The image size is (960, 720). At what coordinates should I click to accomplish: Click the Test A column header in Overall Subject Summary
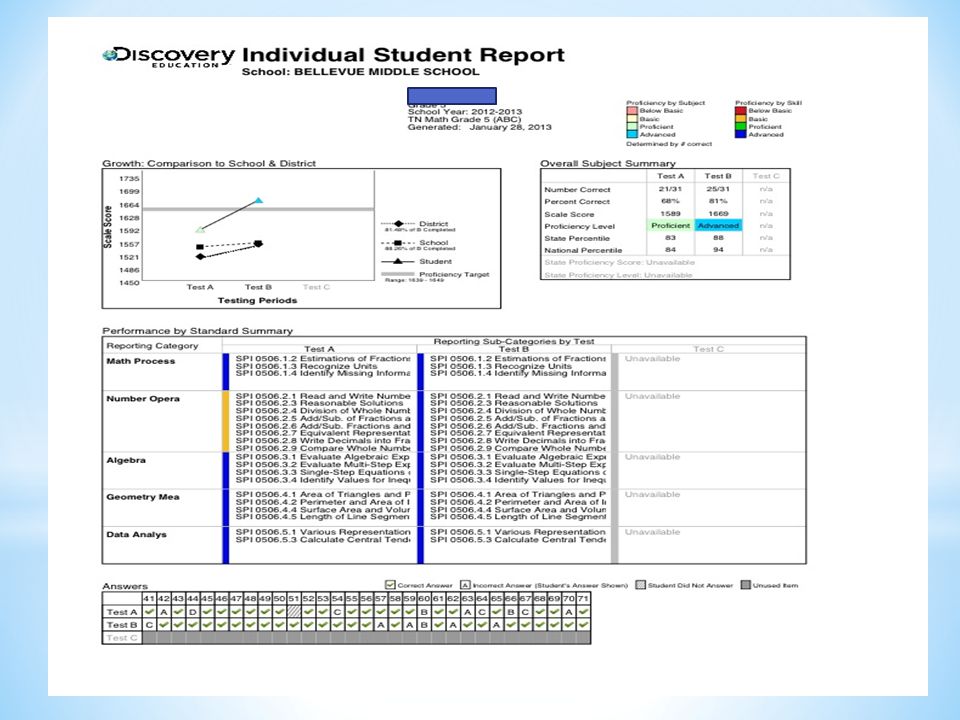pos(670,176)
